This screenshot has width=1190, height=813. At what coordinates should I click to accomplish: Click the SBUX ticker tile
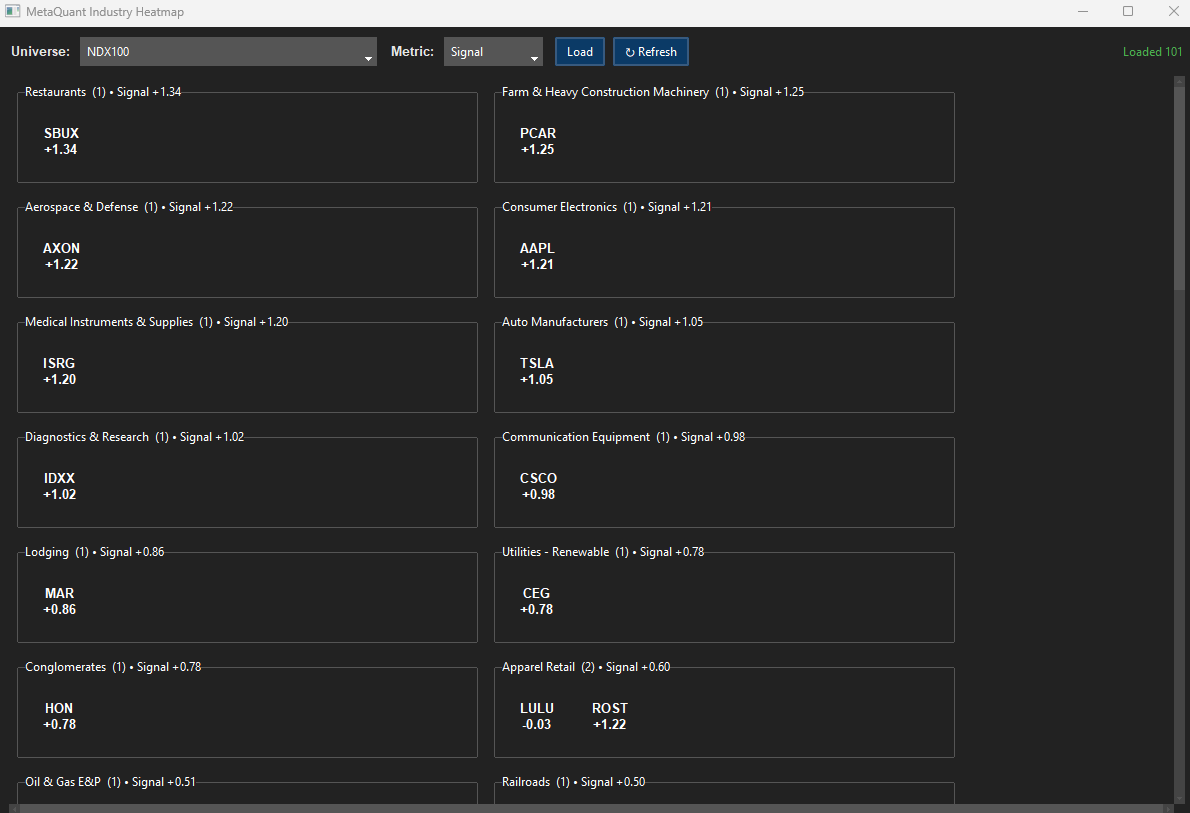(61, 141)
